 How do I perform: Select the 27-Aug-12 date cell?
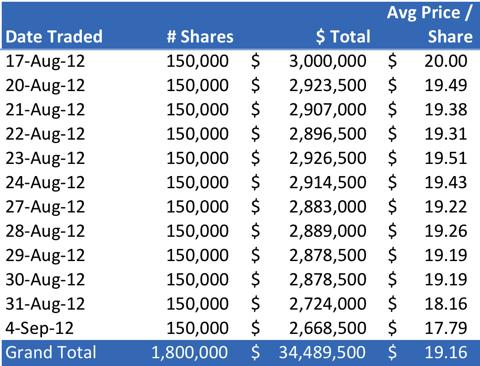pyautogui.click(x=45, y=207)
